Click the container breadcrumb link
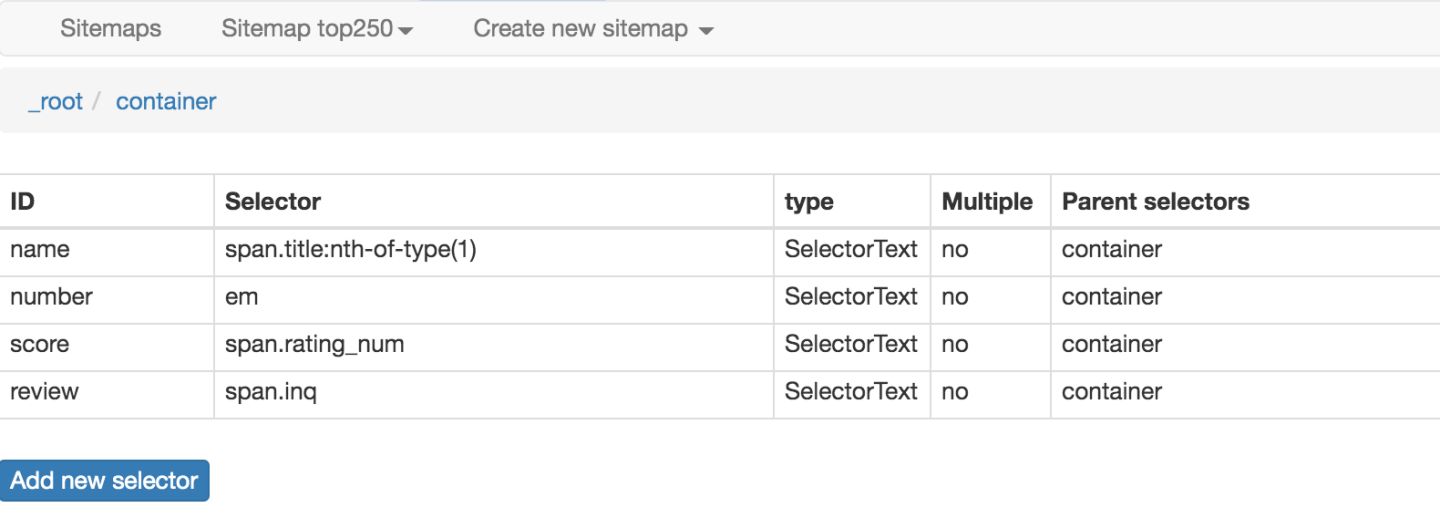 166,101
